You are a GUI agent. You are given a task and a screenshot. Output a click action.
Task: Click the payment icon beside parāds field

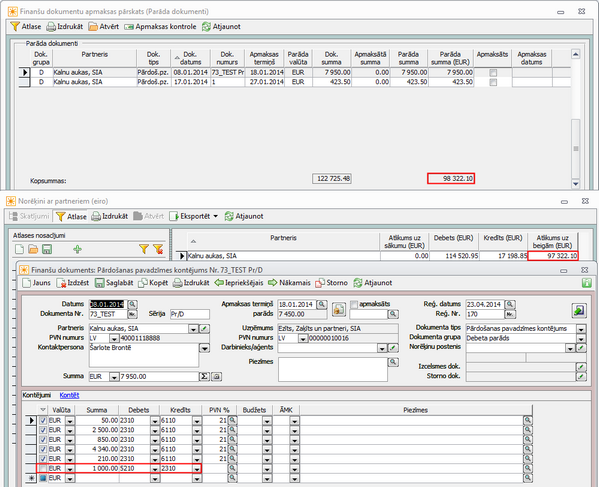tap(339, 309)
